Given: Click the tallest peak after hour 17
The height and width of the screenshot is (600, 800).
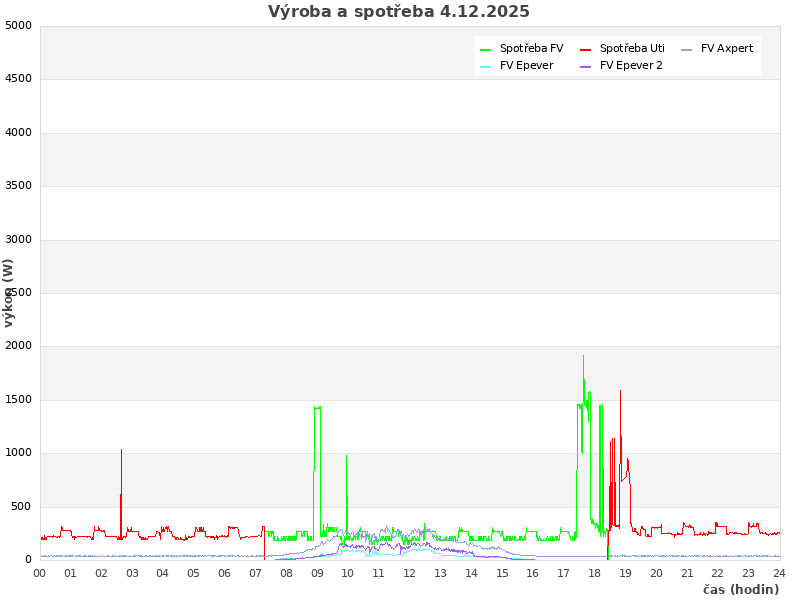Looking at the screenshot, I should point(583,357).
